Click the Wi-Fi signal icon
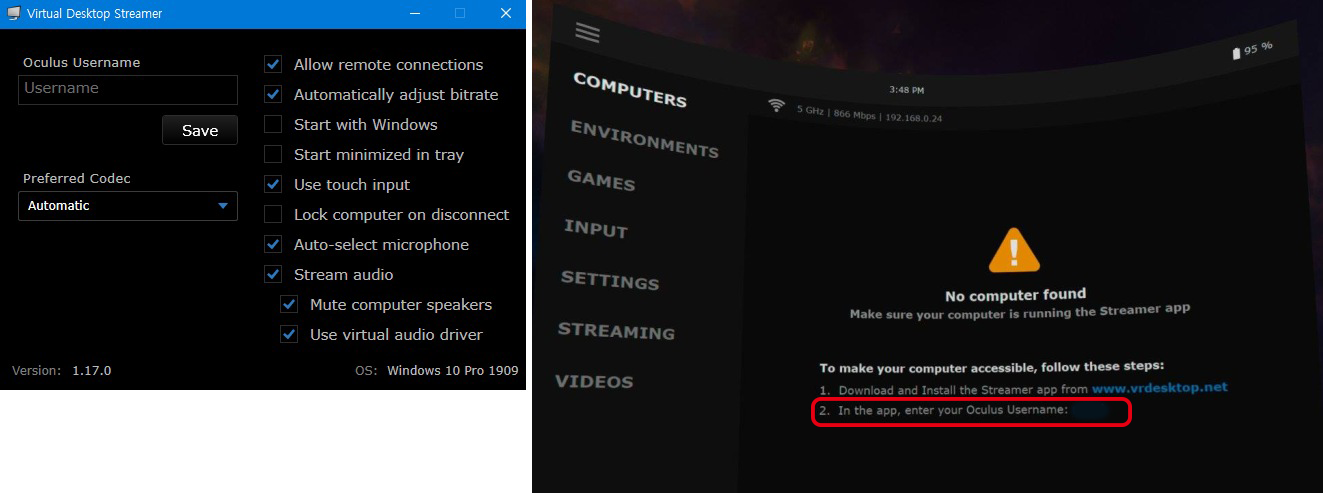The width and height of the screenshot is (1323, 493). pos(777,105)
